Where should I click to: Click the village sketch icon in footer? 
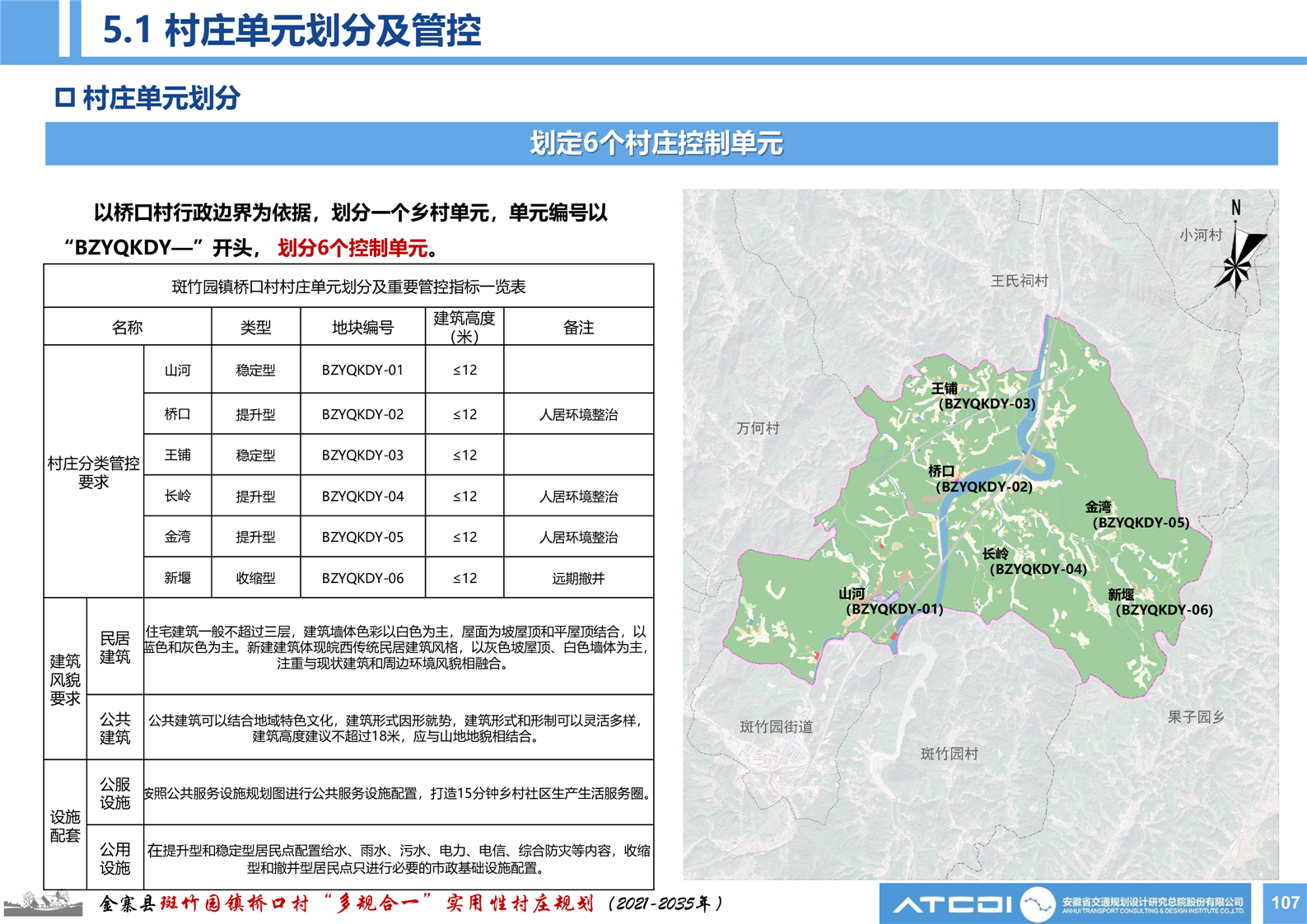click(x=43, y=903)
